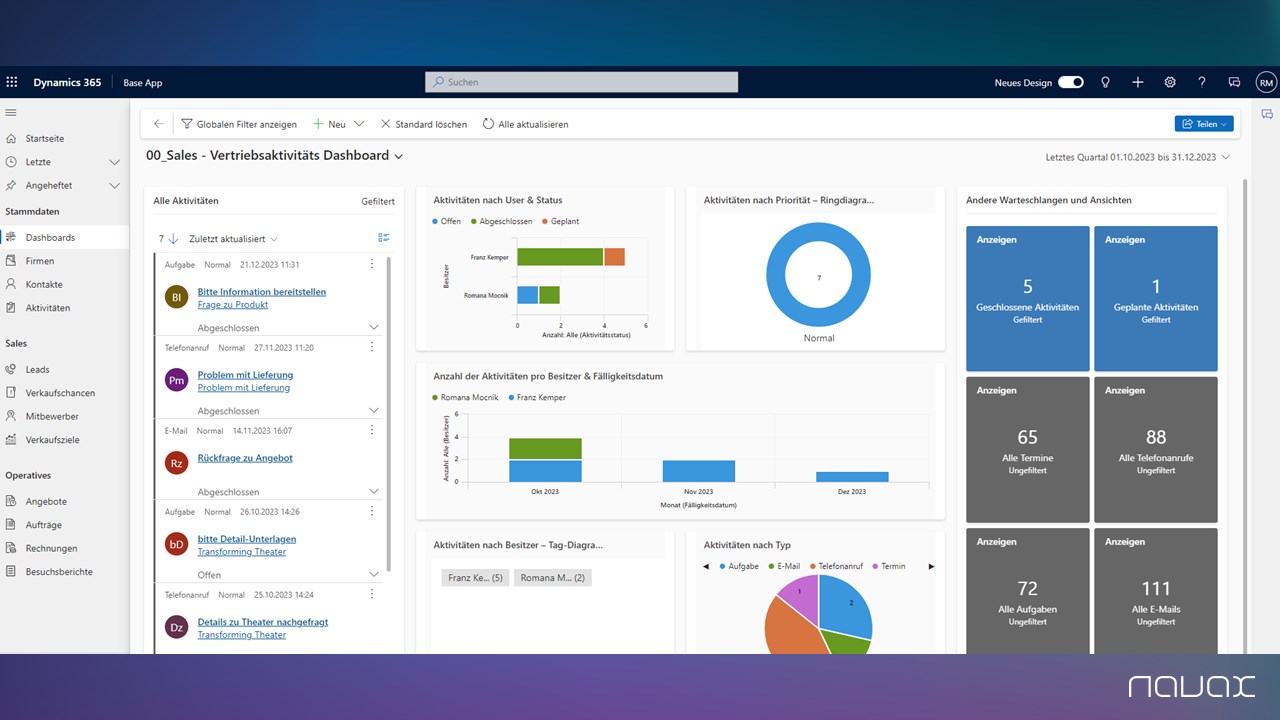This screenshot has width=1280, height=720.
Task: Open more options for 21.12.2023 Aufgabe
Action: click(x=372, y=264)
